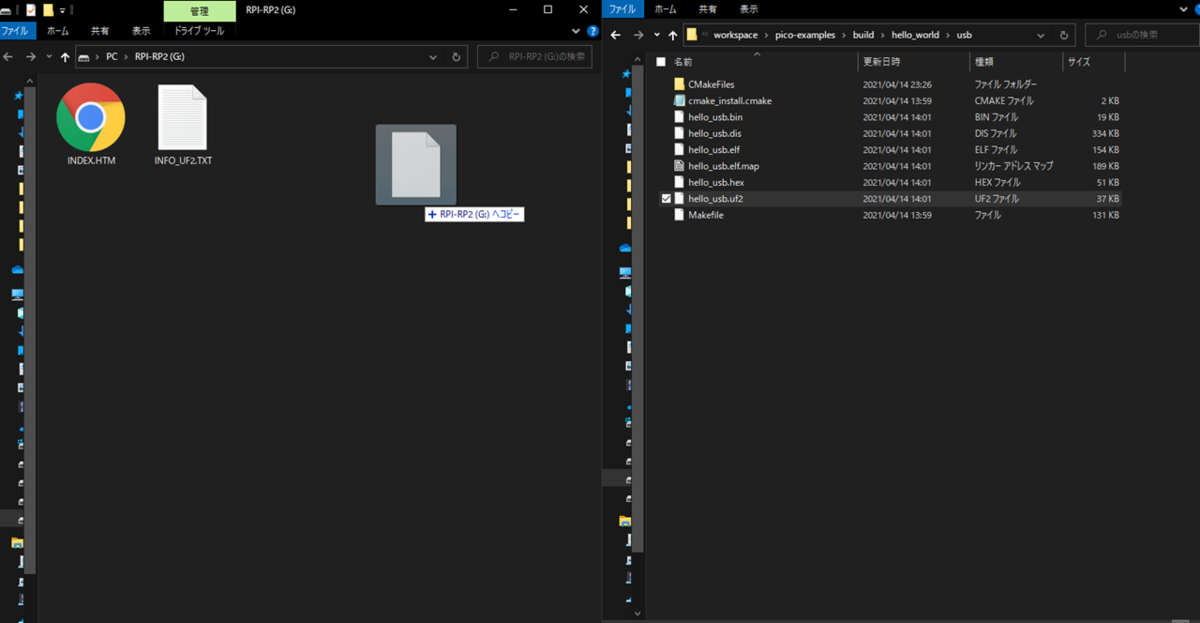This screenshot has width=1200, height=623.
Task: Show hidden path levels via « in usb address bar
Action: click(x=704, y=35)
